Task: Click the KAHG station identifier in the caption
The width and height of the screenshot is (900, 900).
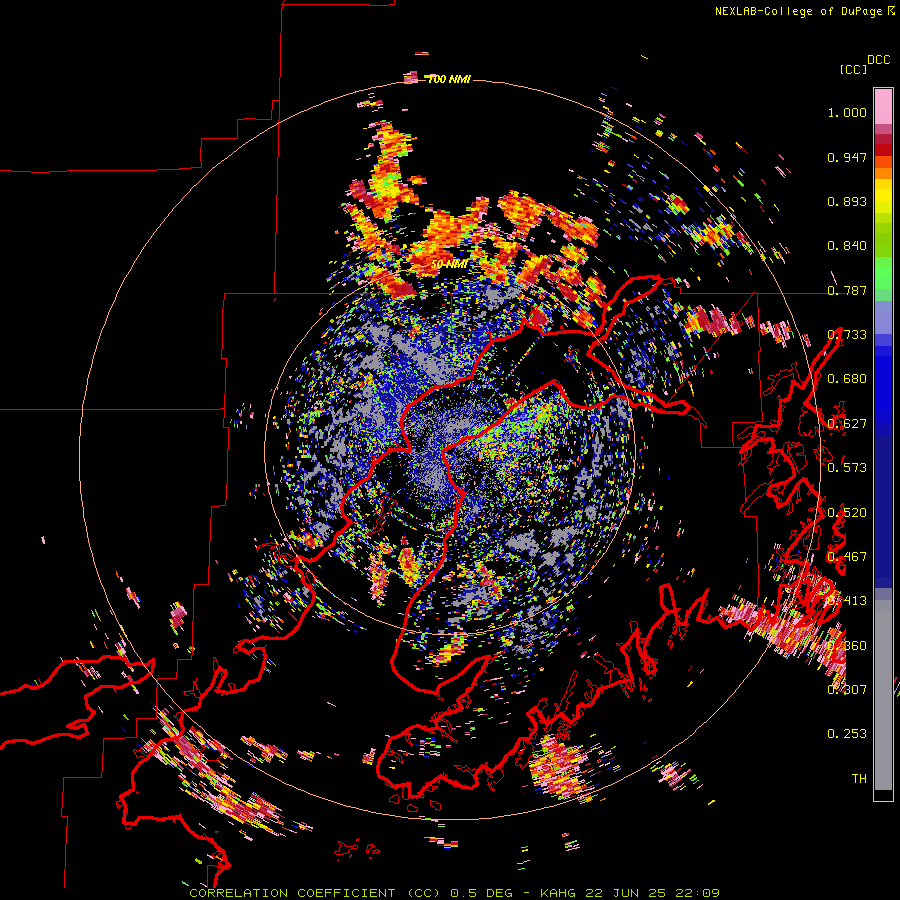Action: 557,893
